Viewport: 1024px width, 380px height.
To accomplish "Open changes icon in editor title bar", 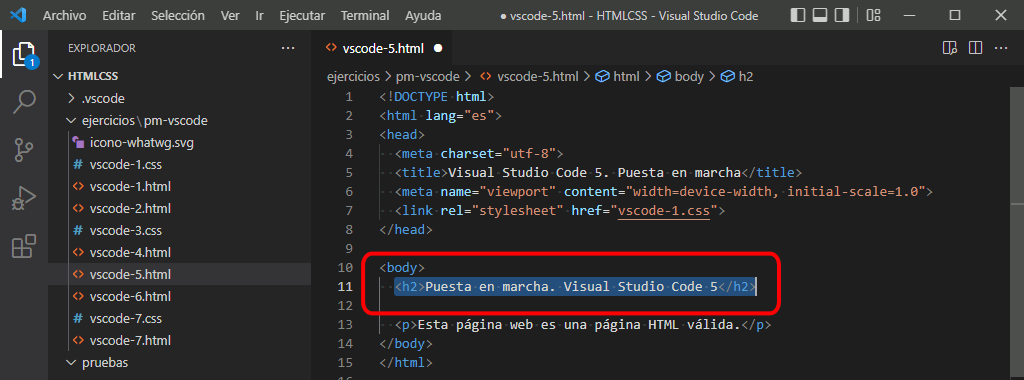I will (950, 48).
